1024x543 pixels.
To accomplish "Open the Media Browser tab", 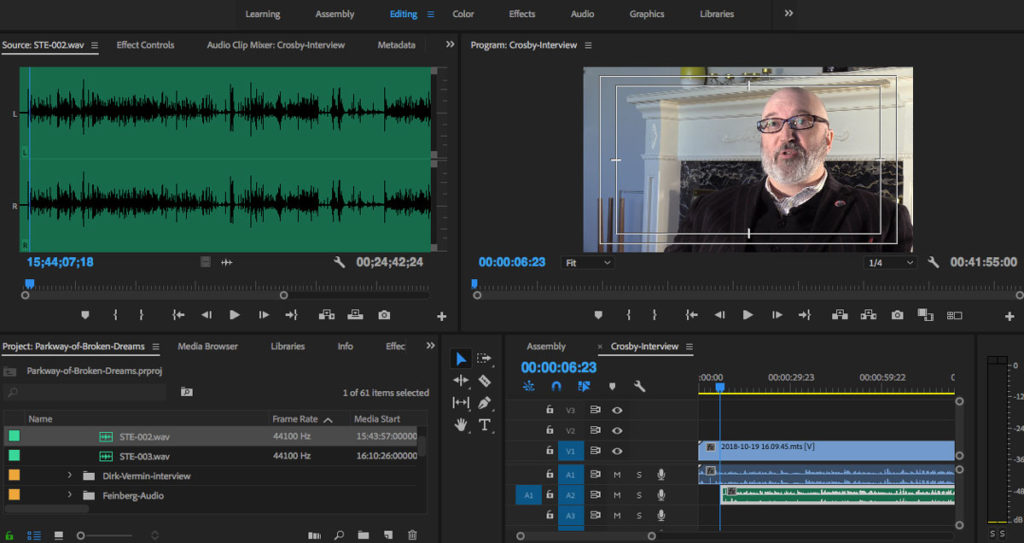I will click(x=208, y=346).
